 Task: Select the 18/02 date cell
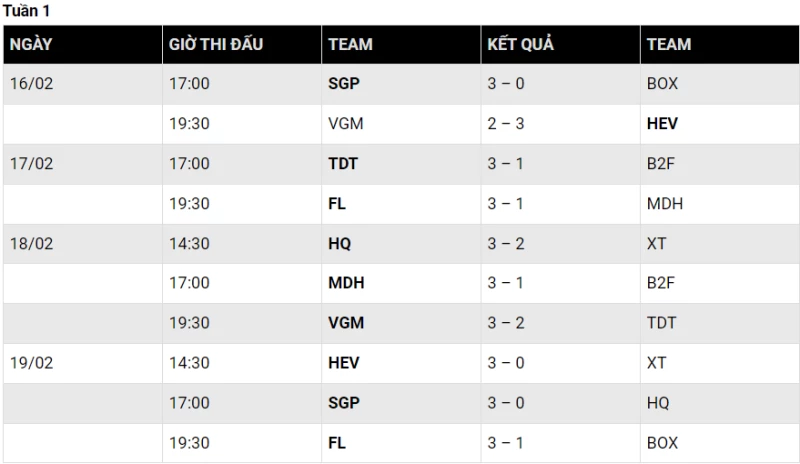click(31, 243)
